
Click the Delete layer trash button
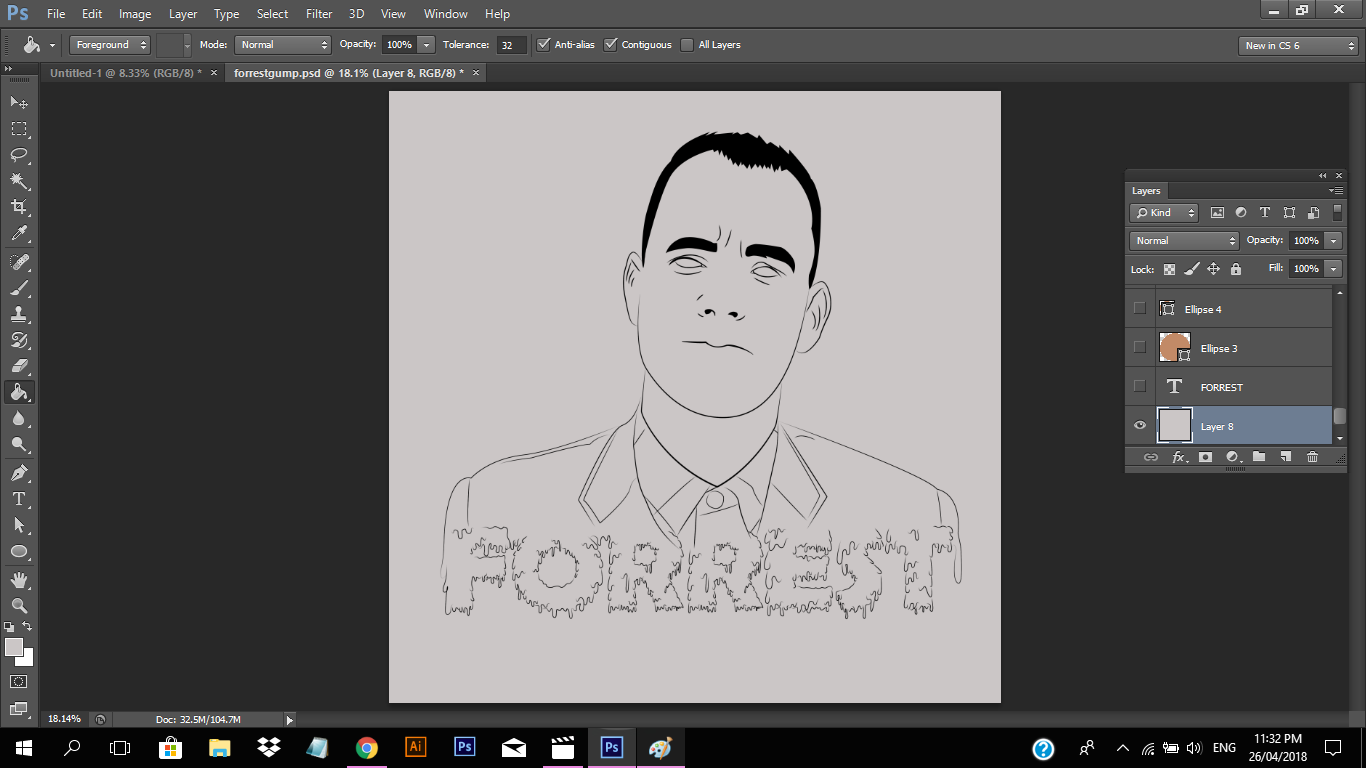[1312, 456]
